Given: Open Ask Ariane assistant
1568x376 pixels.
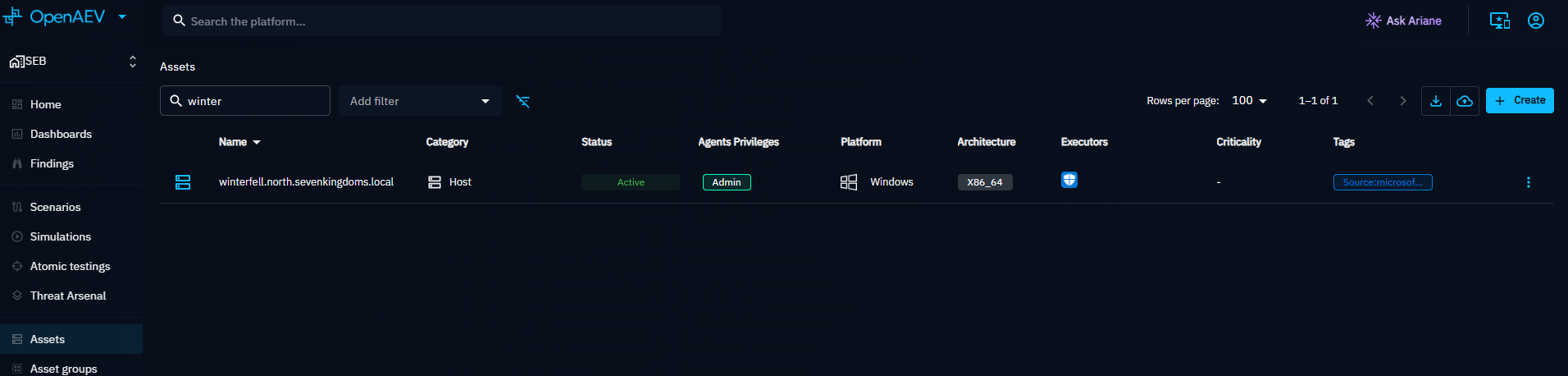Looking at the screenshot, I should tap(1403, 21).
